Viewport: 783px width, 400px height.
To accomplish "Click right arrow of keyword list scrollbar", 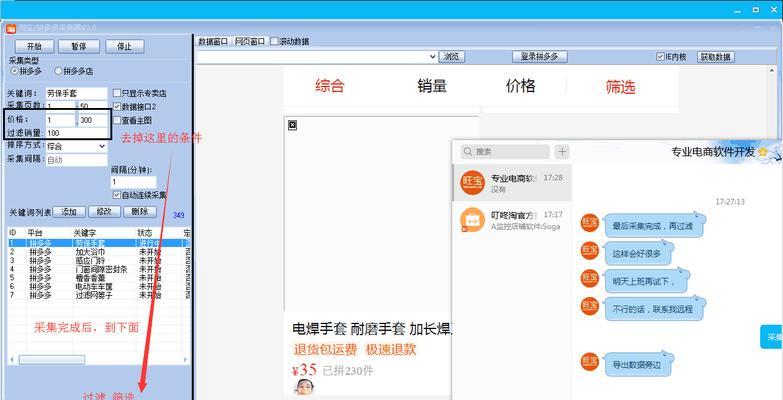I will (x=185, y=360).
